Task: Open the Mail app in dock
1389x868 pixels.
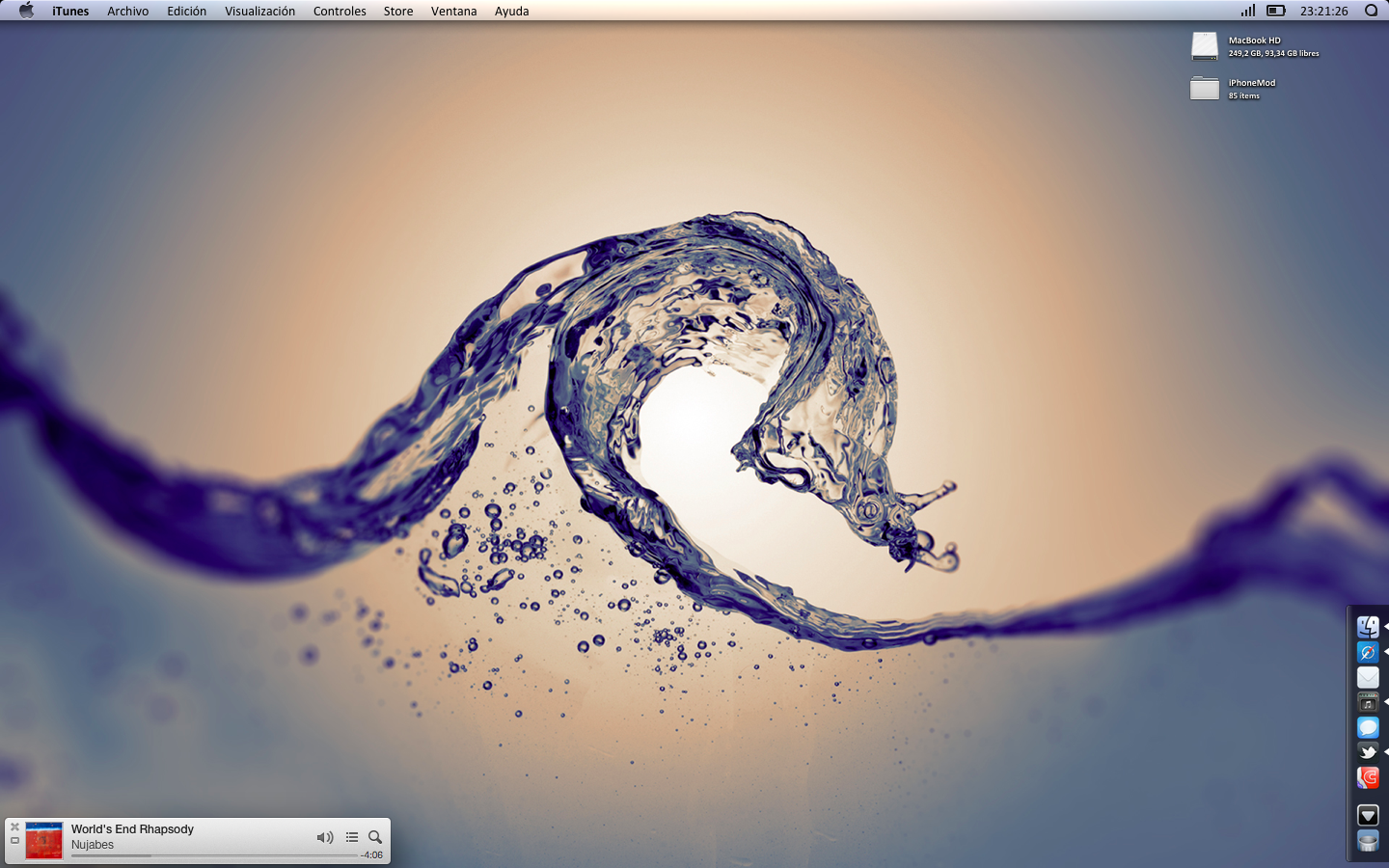Action: pyautogui.click(x=1368, y=677)
